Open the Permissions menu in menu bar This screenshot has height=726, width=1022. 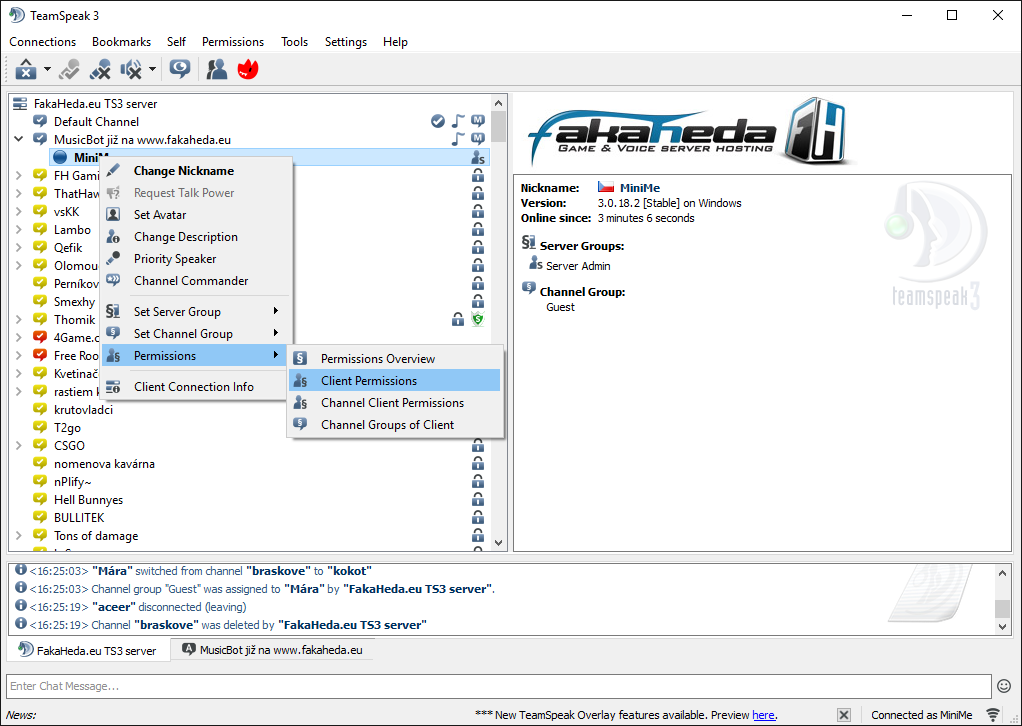pyautogui.click(x=233, y=42)
